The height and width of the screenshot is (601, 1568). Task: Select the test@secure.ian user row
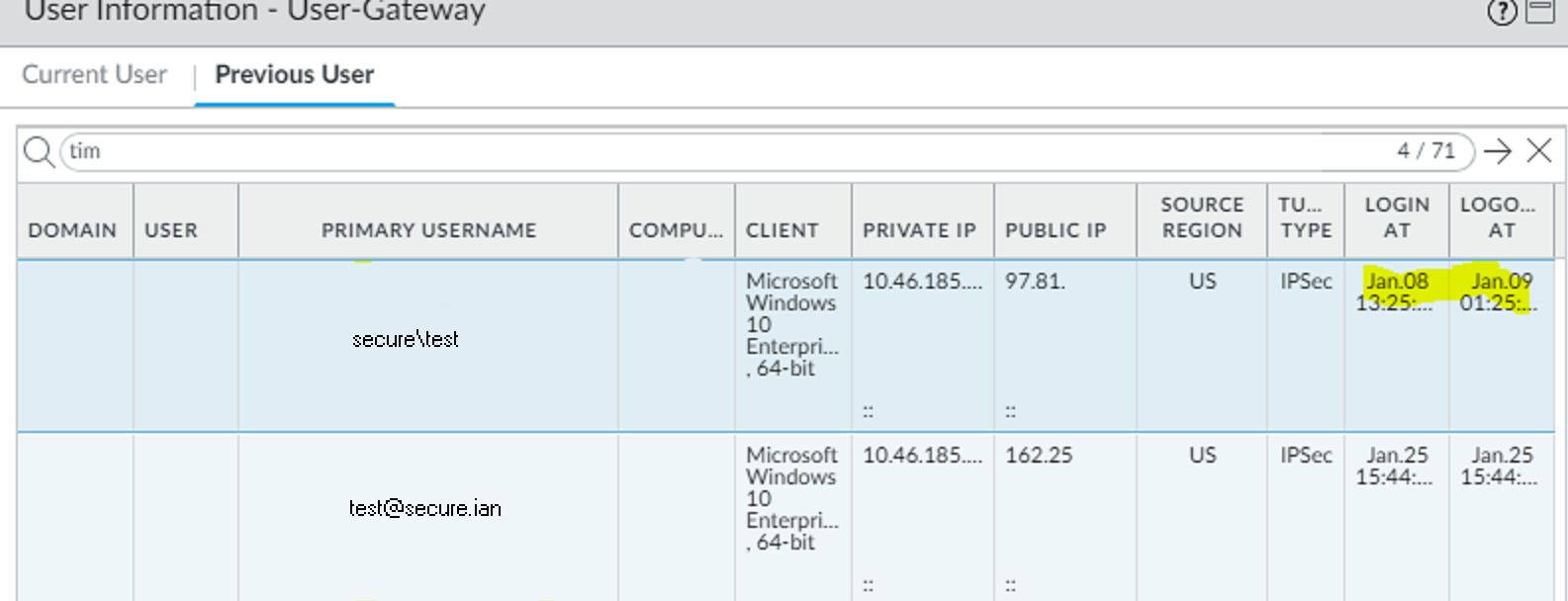425,509
